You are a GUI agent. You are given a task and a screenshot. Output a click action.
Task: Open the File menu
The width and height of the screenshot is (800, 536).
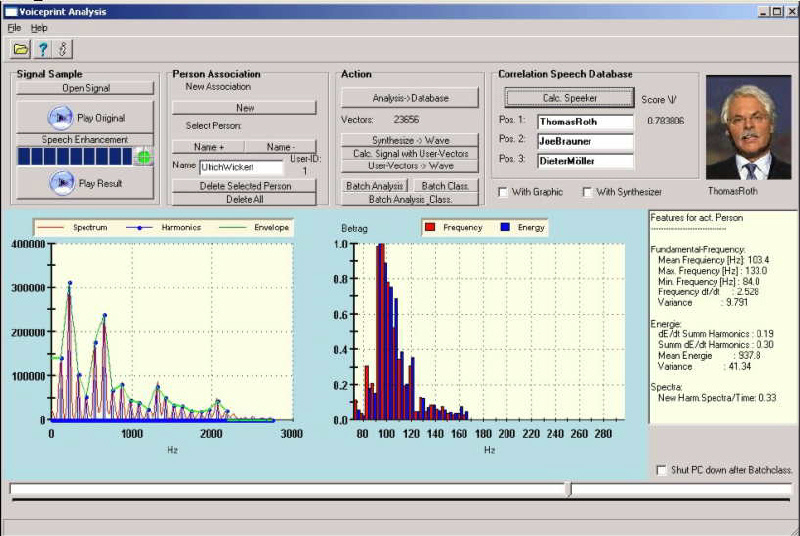pyautogui.click(x=14, y=28)
